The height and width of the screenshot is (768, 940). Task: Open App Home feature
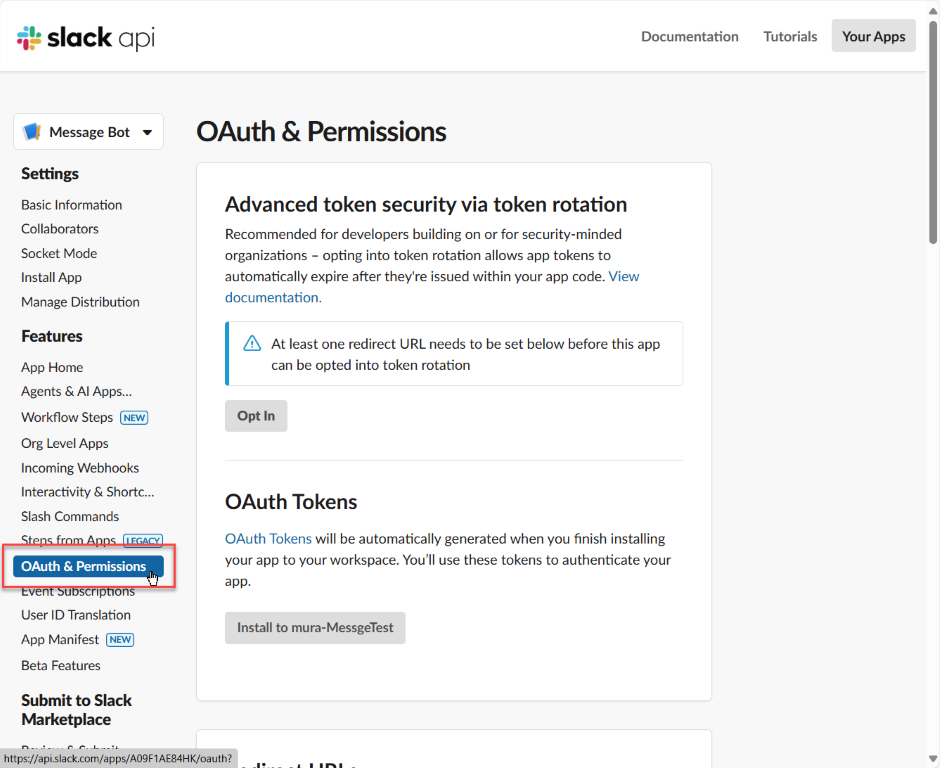(52, 368)
